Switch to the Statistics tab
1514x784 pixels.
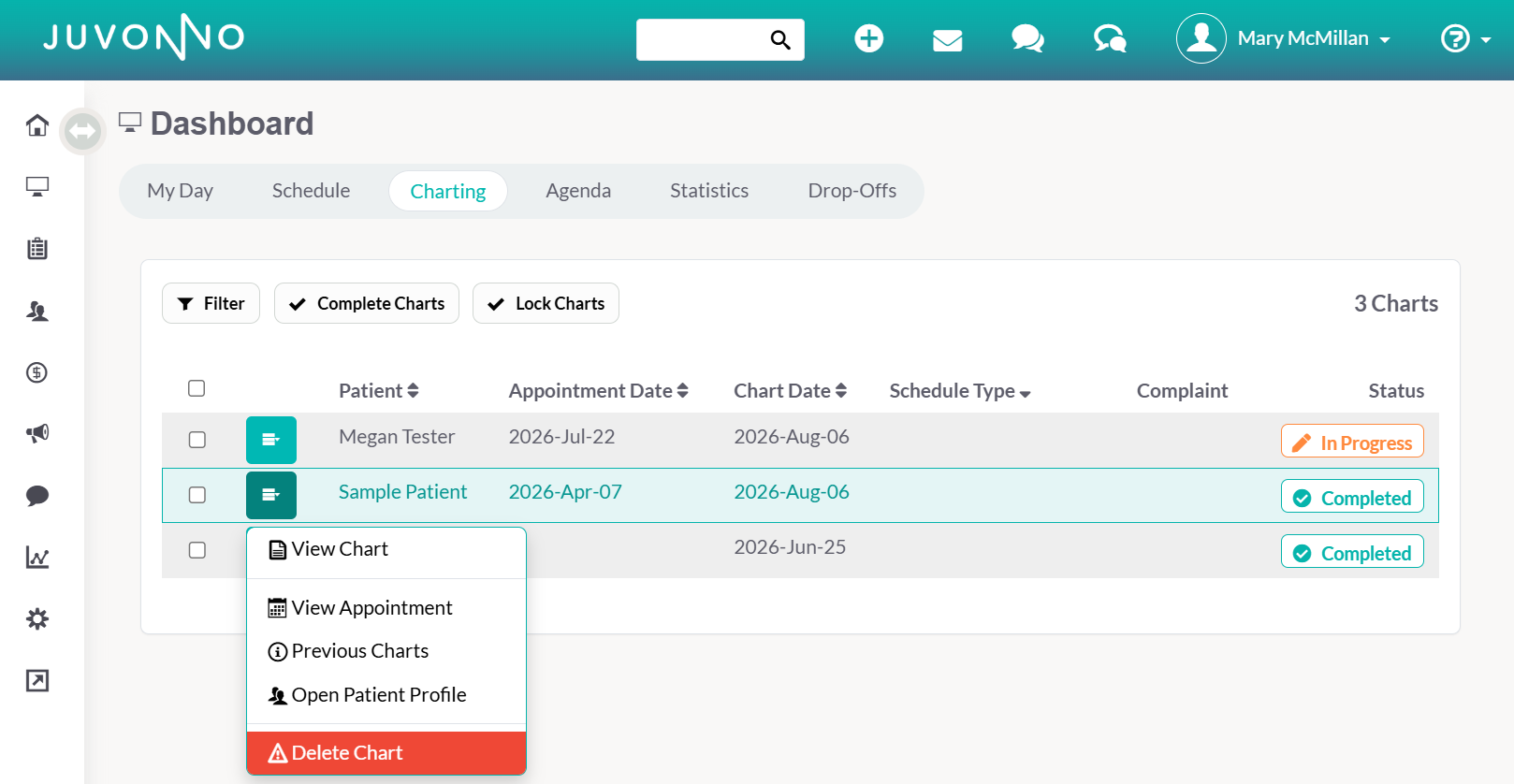[709, 191]
